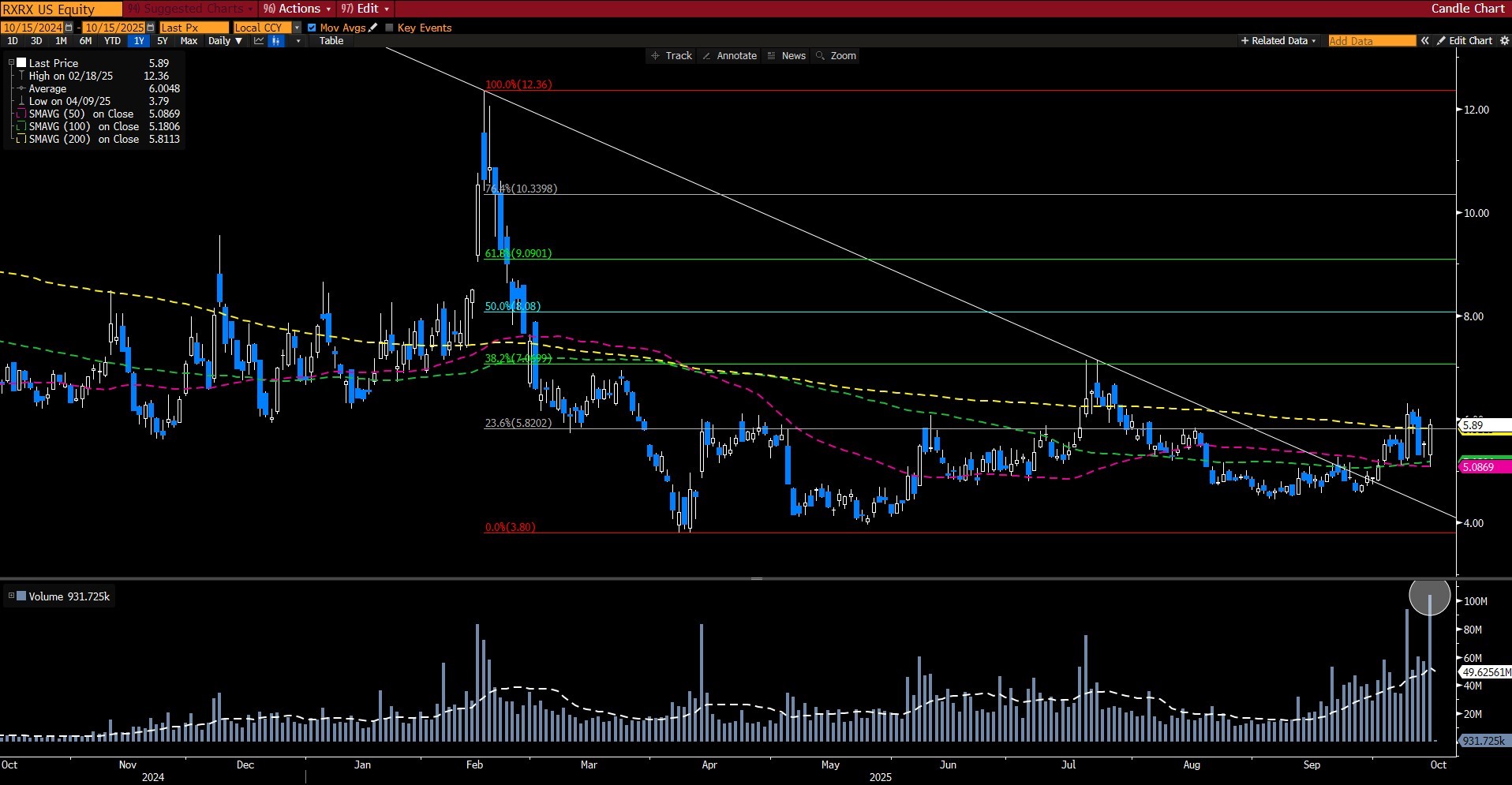
Task: Expand the Local CCY currency dropdown
Action: [297, 28]
